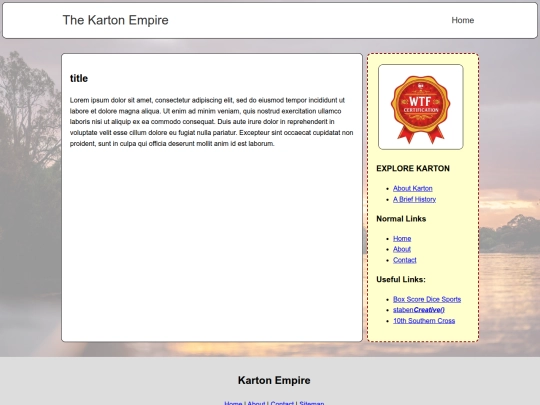Open the stabenCreative() link
The height and width of the screenshot is (405, 540).
point(419,310)
